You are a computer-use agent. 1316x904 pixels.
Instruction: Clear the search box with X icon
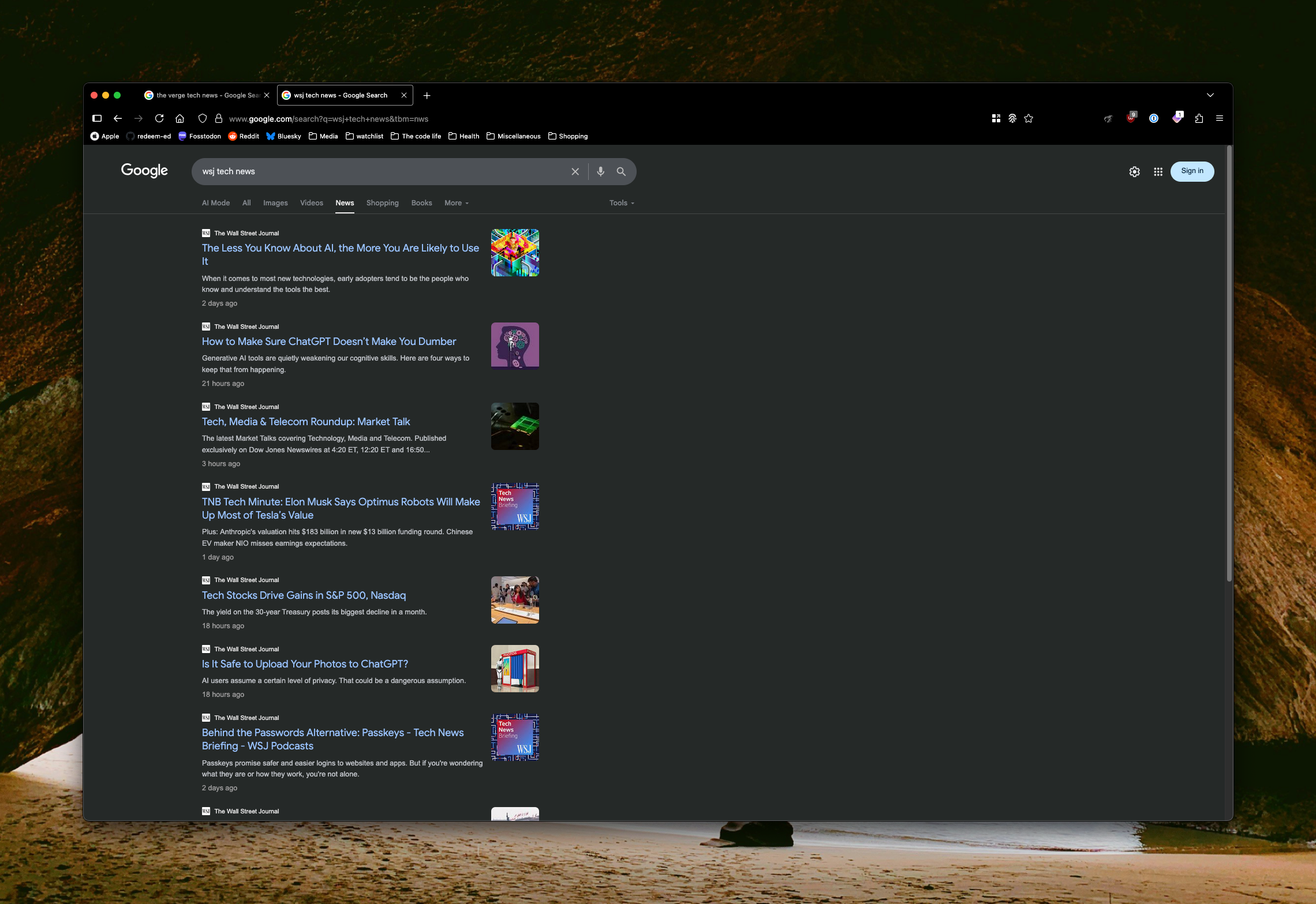[575, 171]
